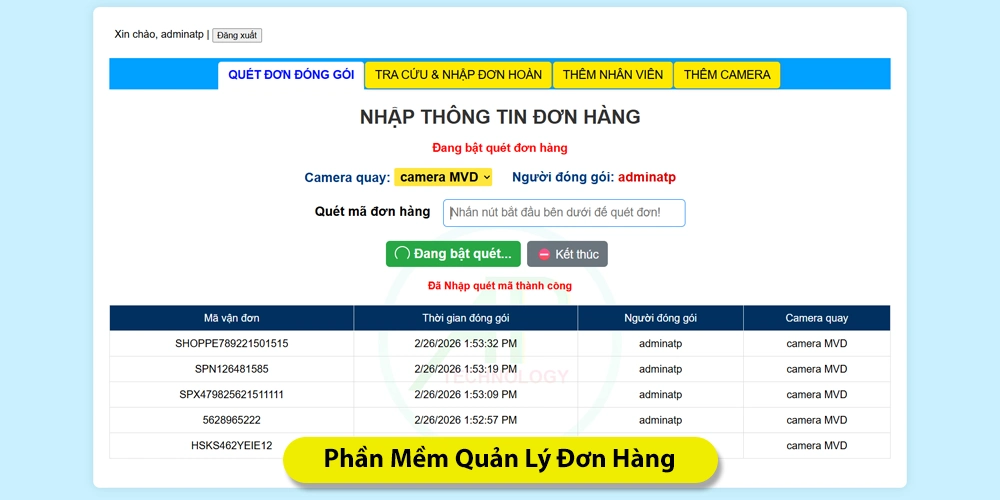Open TRA CỨU & NHẬP ĐƠN HOÀN tab
The height and width of the screenshot is (500, 1000).
coord(458,75)
